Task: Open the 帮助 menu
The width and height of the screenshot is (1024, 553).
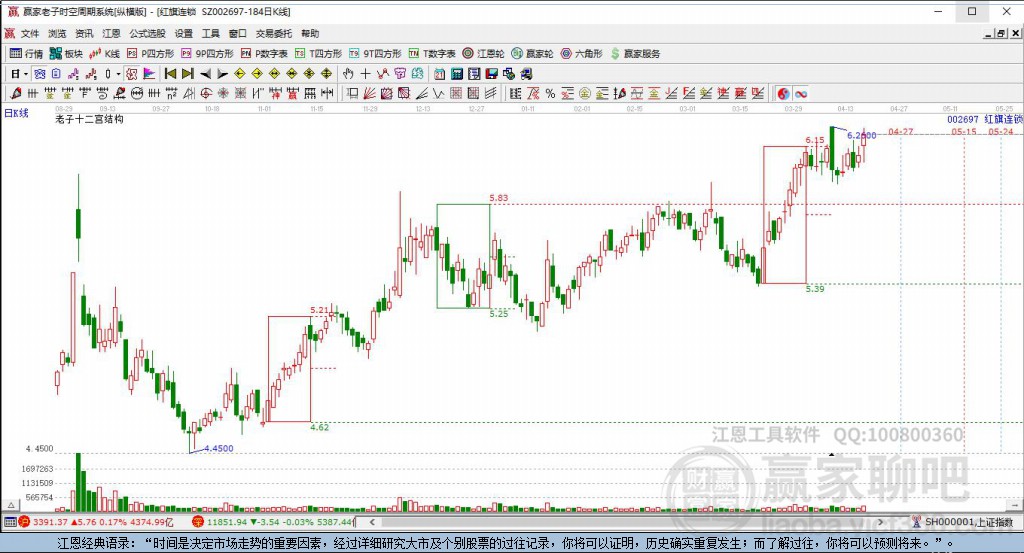Action: click(310, 33)
